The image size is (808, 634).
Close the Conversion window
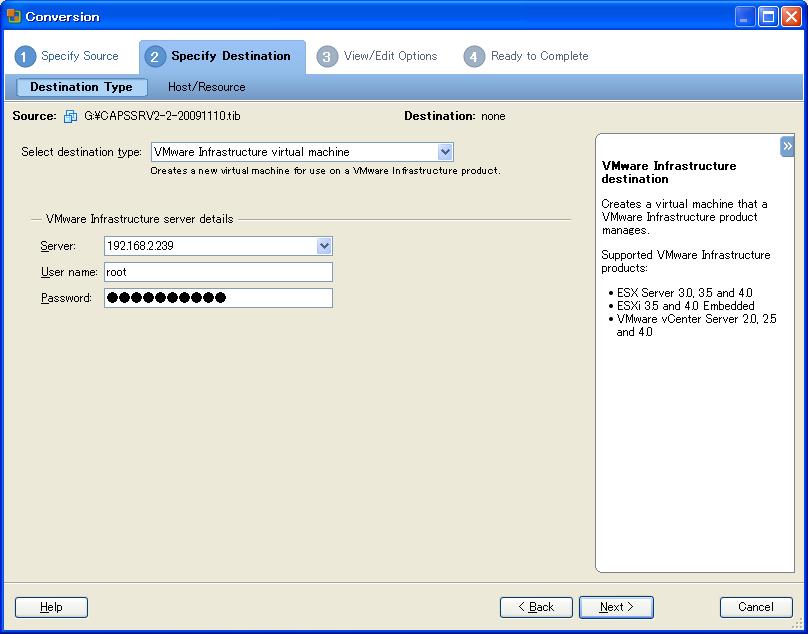[x=791, y=16]
